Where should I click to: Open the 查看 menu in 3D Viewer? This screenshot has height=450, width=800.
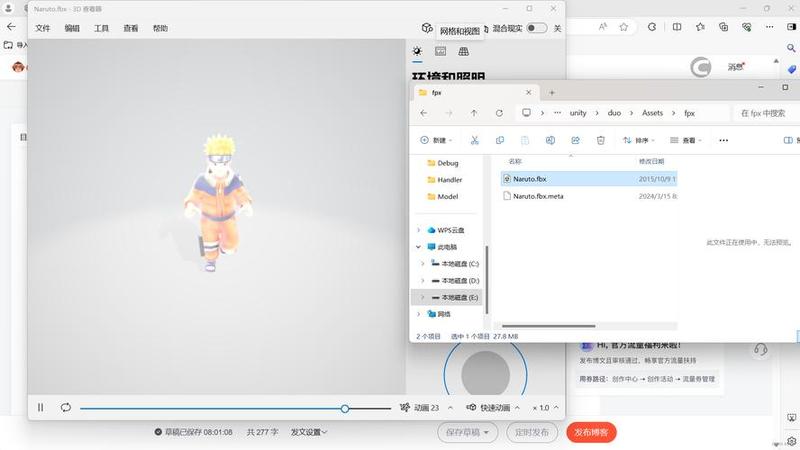click(131, 28)
